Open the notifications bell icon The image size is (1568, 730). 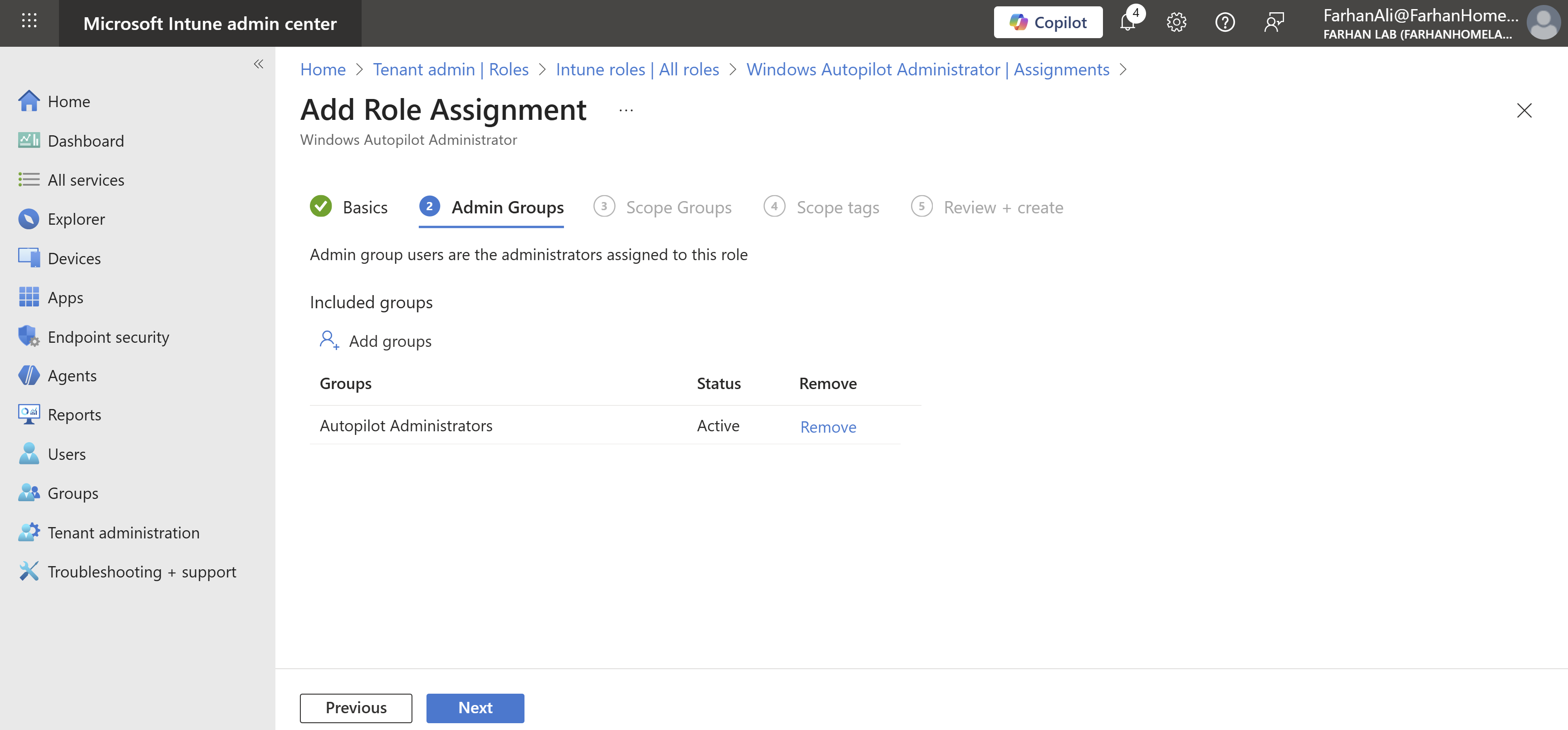[x=1127, y=23]
